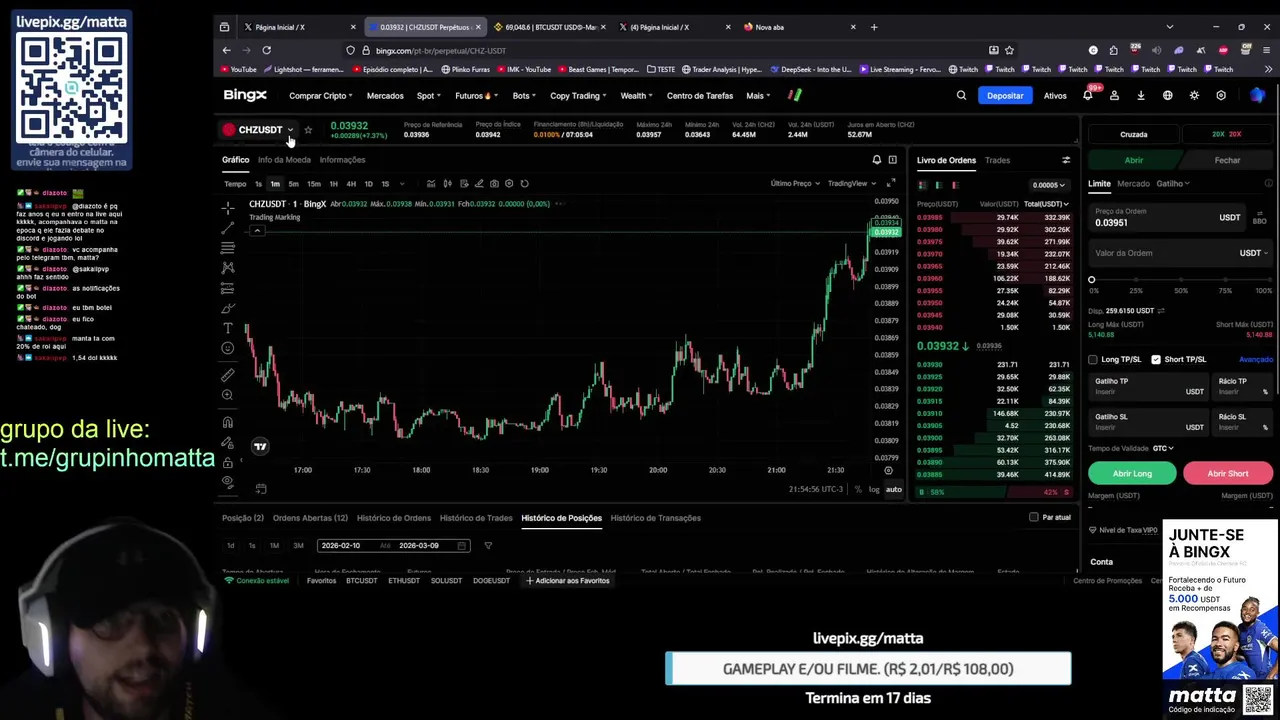
Task: Click the BBO price swap icon
Action: tap(1259, 219)
